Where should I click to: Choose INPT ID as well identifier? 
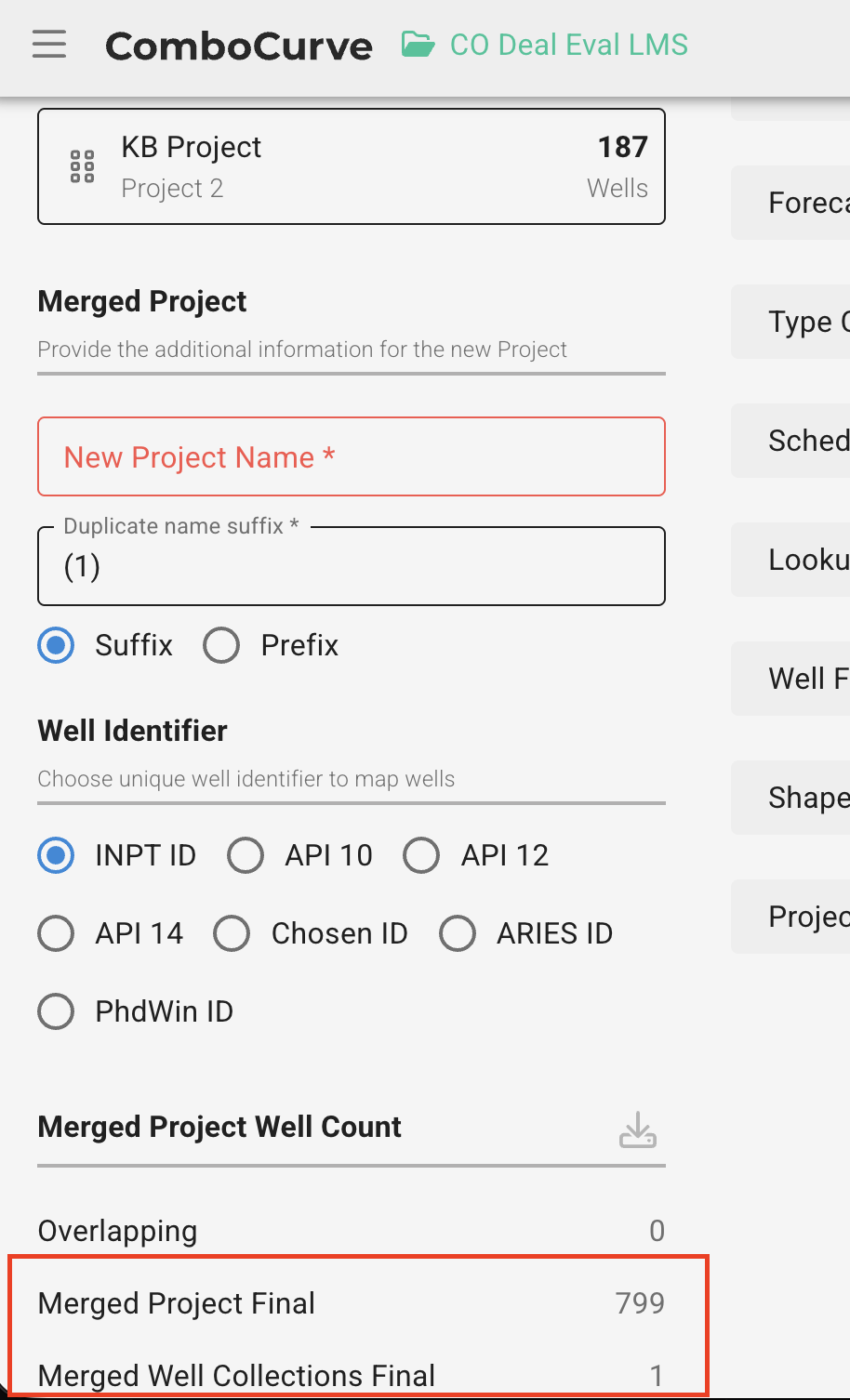[57, 855]
